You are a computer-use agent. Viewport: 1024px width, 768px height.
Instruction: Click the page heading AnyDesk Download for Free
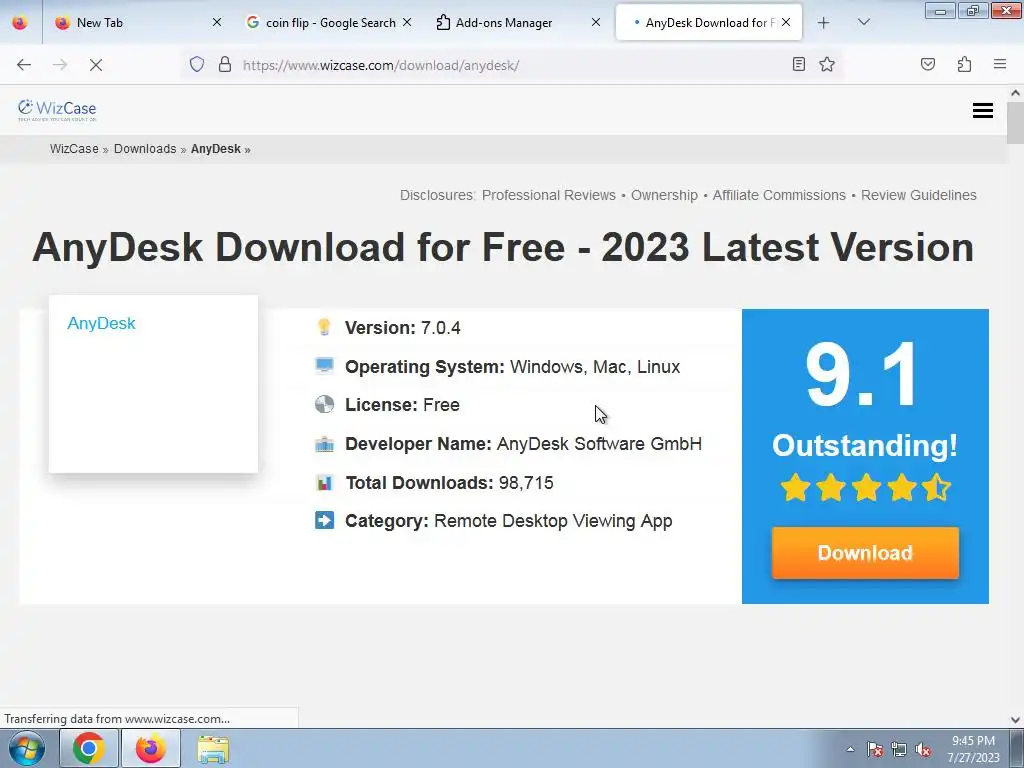coord(503,248)
